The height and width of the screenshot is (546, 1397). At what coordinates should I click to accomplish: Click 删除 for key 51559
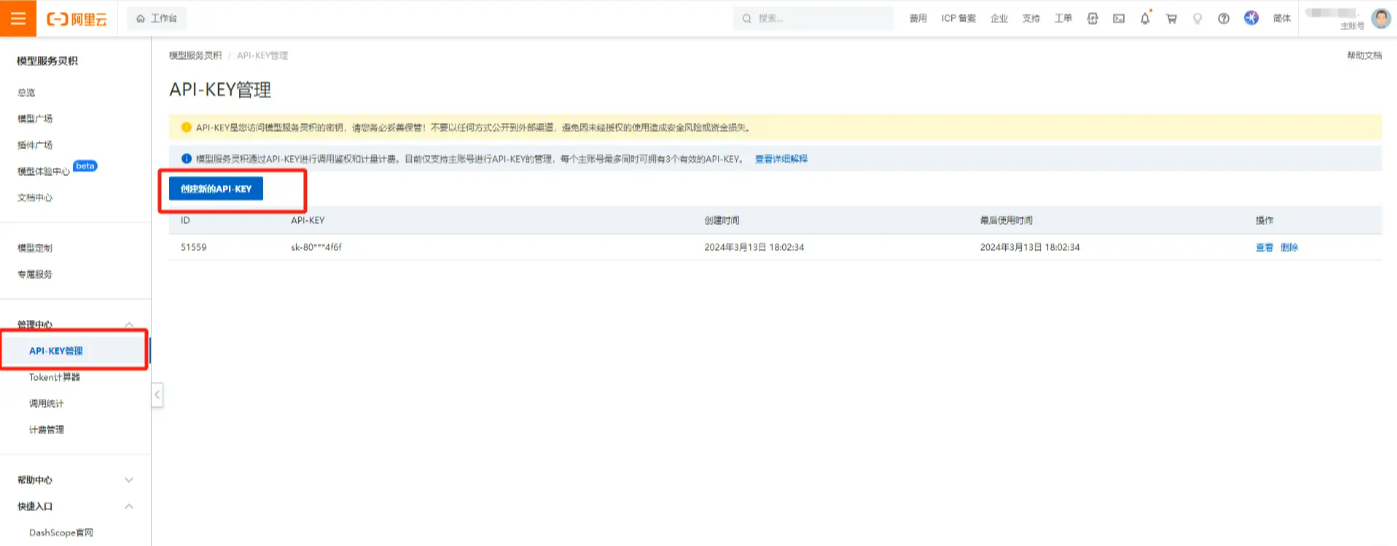[1289, 247]
